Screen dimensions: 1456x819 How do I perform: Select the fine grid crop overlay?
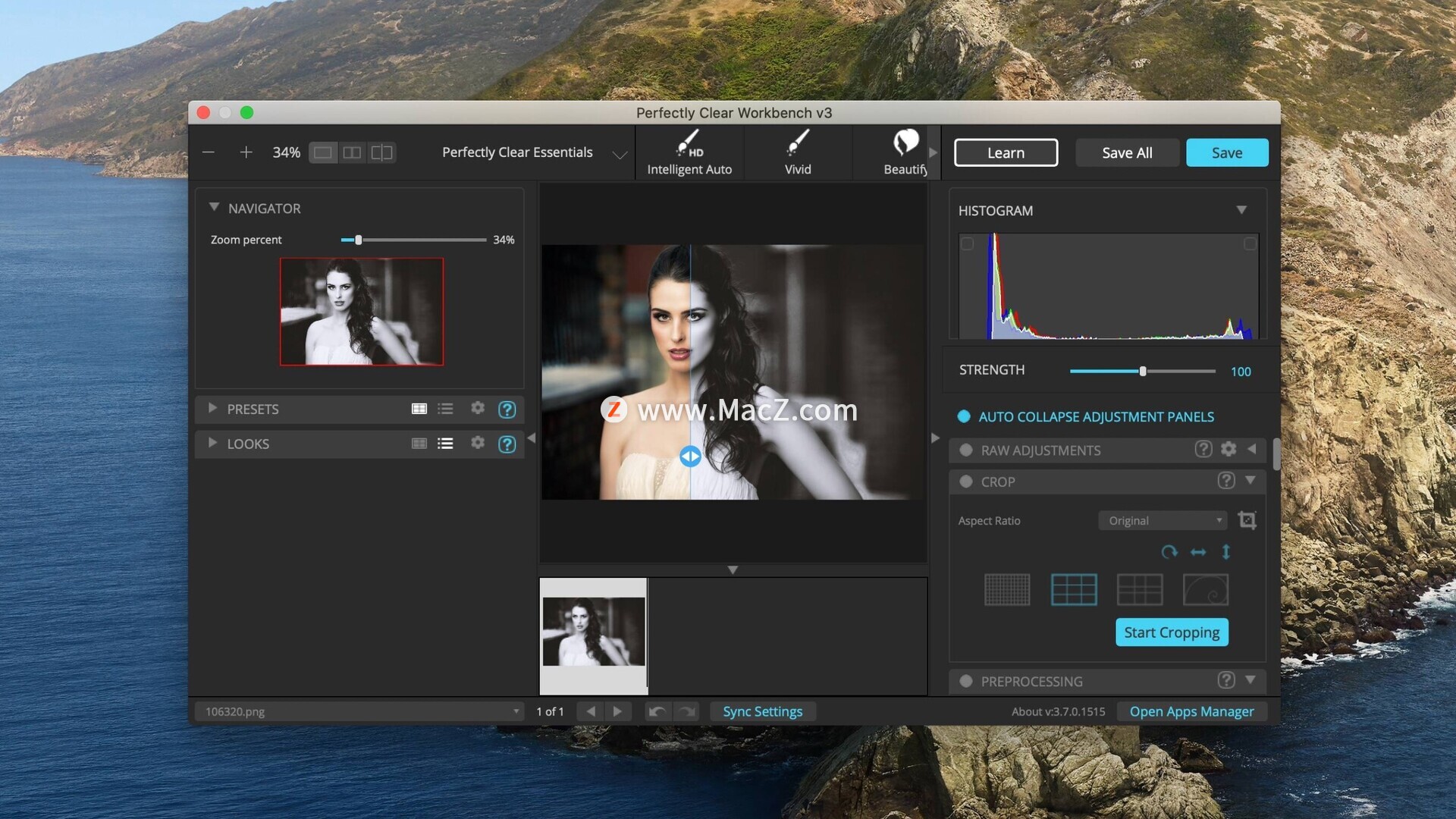[1007, 589]
